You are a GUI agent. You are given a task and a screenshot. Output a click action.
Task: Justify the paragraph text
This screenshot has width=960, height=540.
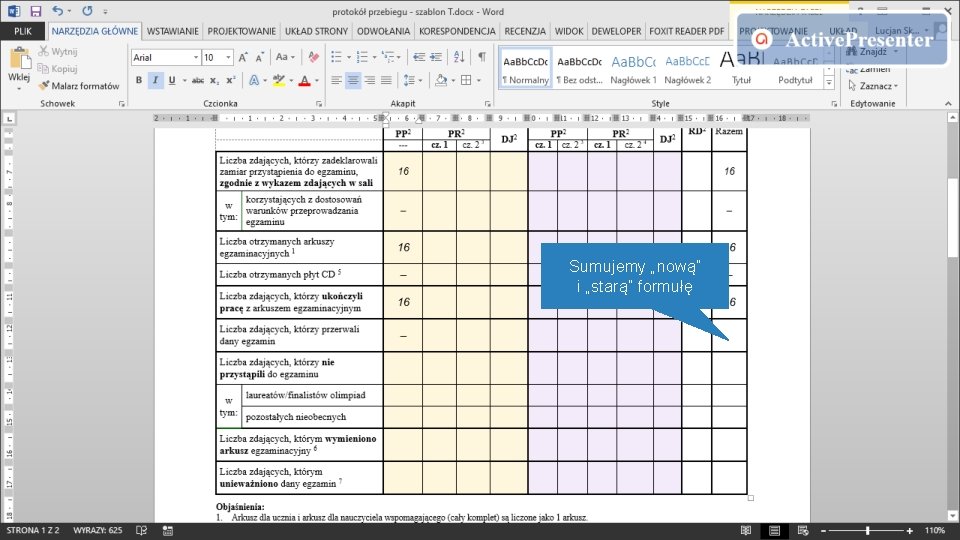386,80
